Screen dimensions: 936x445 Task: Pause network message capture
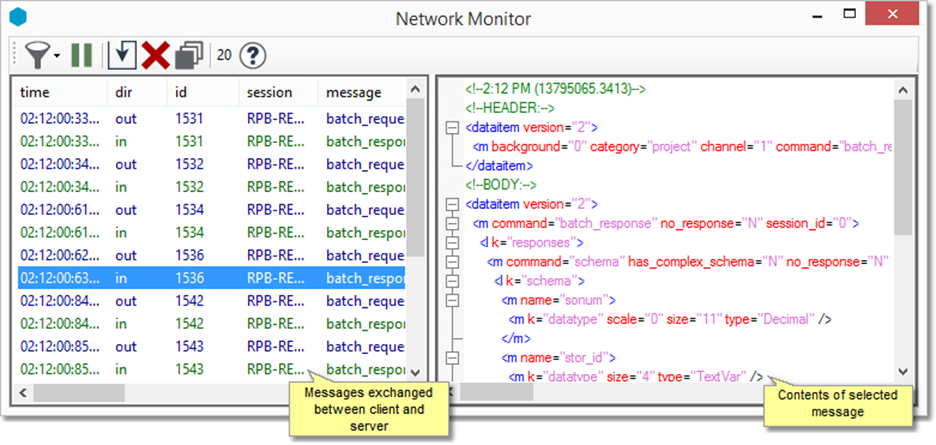82,54
